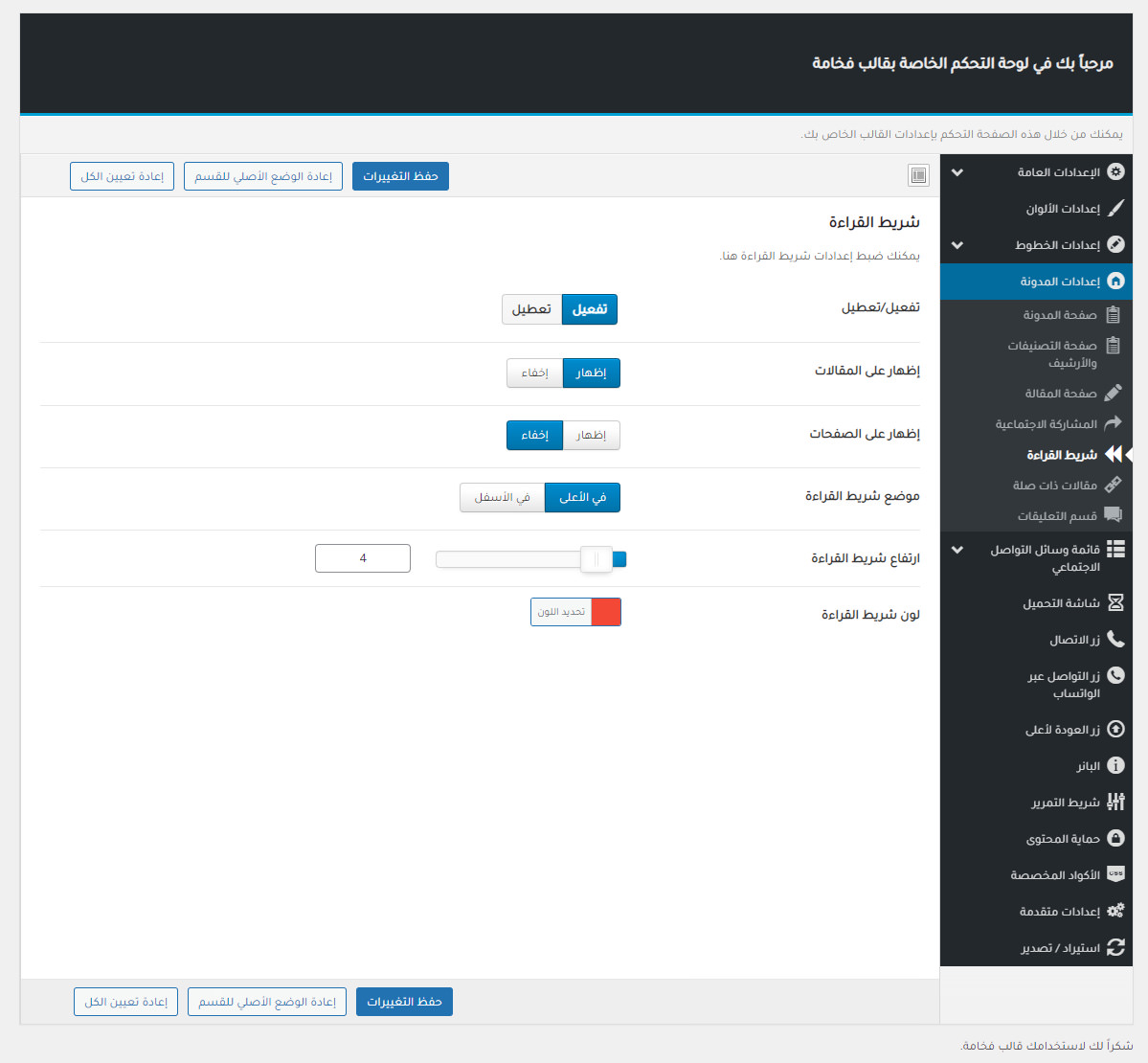The width and height of the screenshot is (1148, 1063).
Task: Click the expand-all sections icon in toolbar
Action: (x=918, y=175)
